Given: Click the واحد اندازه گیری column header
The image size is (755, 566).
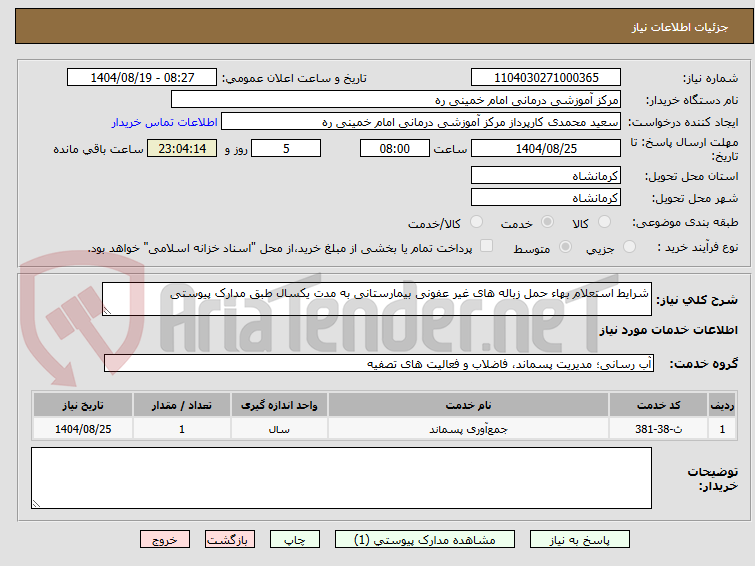Looking at the screenshot, I should coord(279,405).
